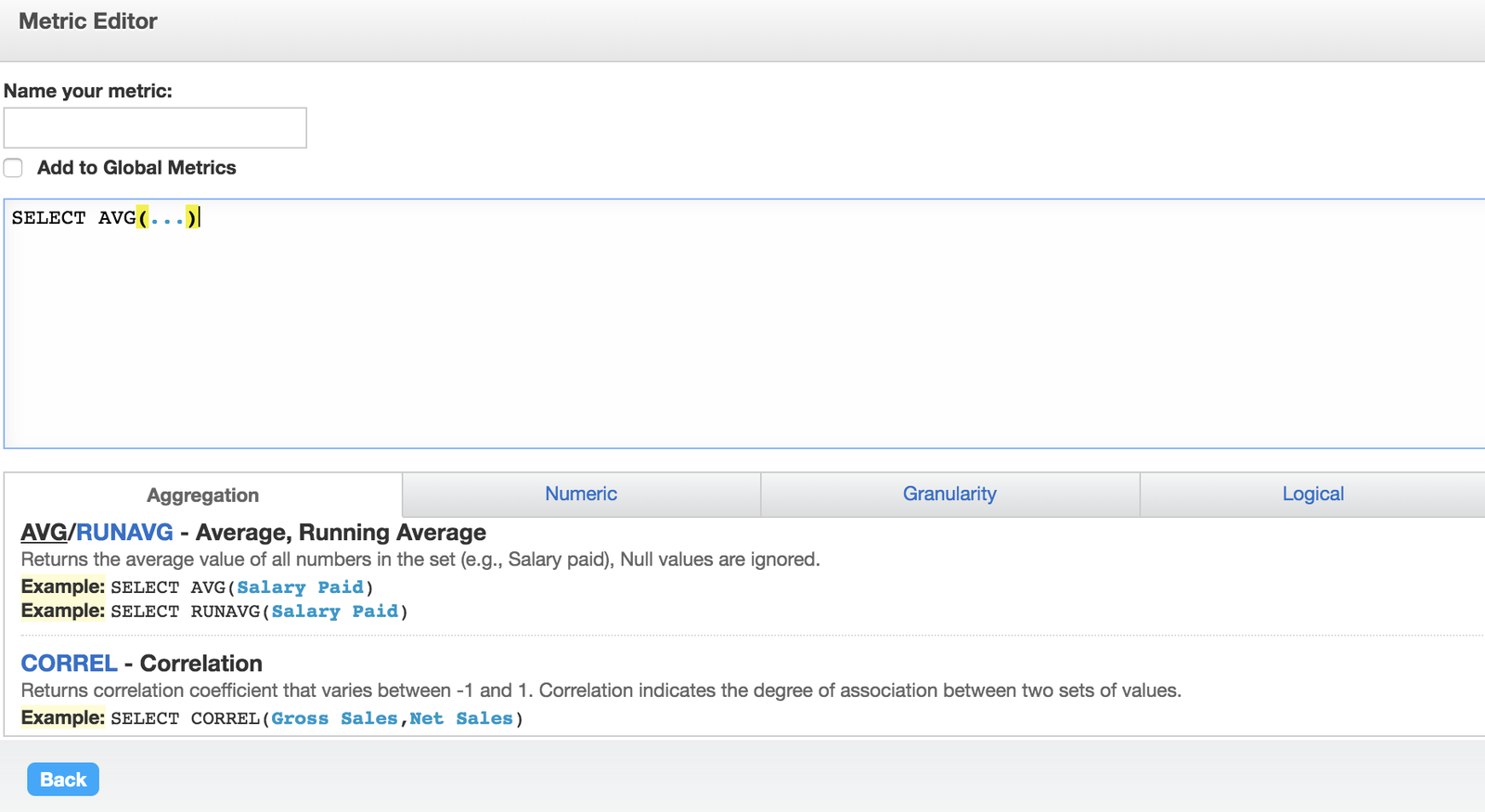This screenshot has width=1485, height=812.
Task: Open the Logical tab
Action: 1312,495
